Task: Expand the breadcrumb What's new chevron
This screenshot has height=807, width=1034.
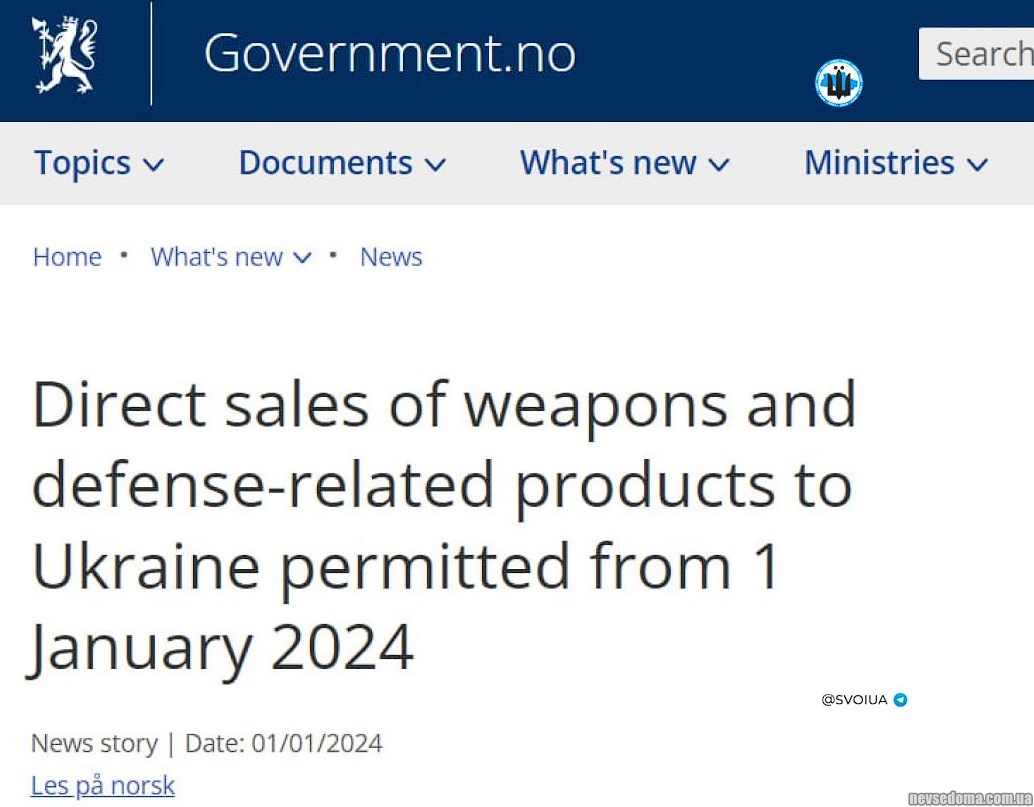Action: (x=302, y=258)
